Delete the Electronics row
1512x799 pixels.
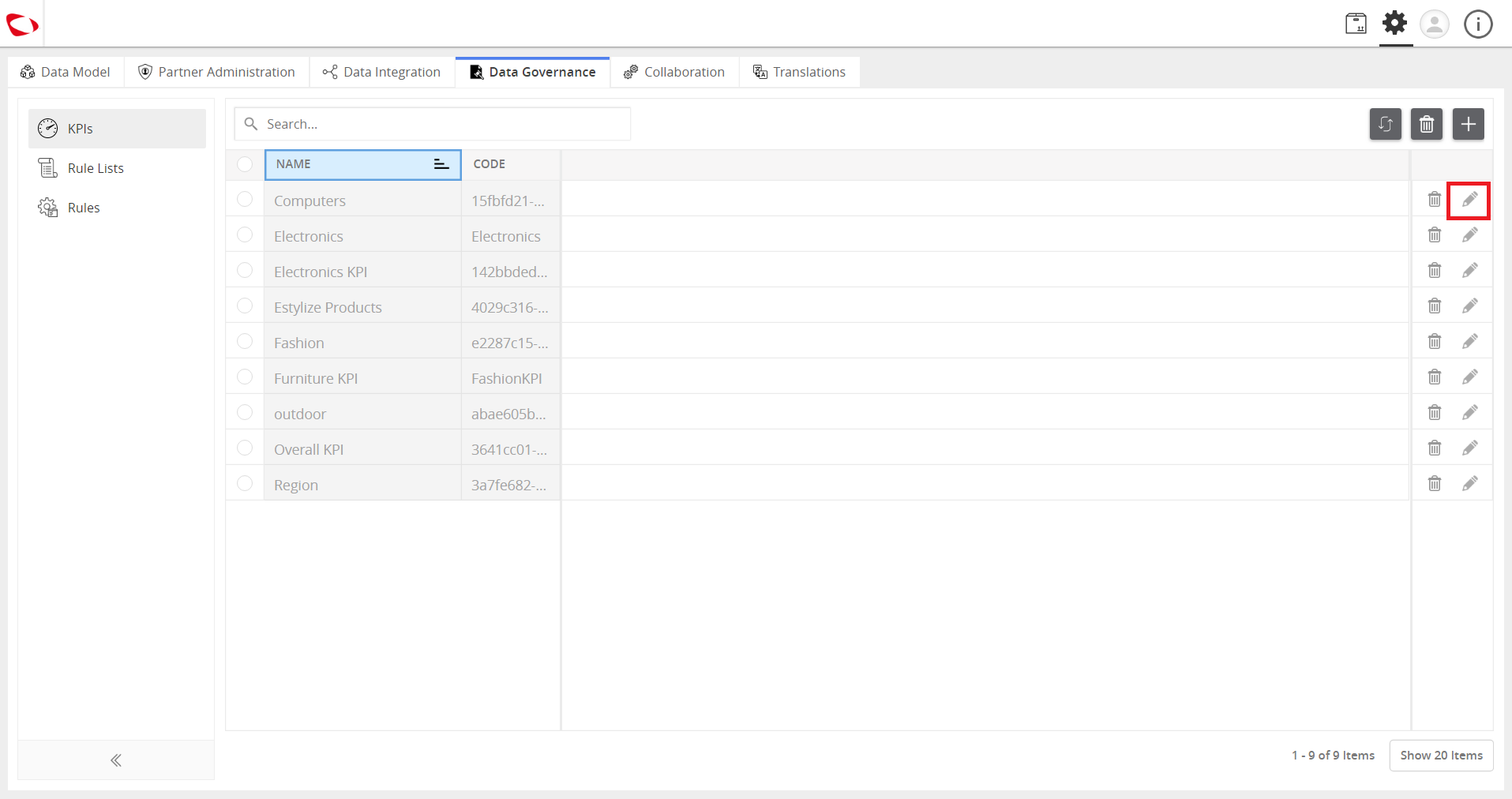click(x=1434, y=235)
